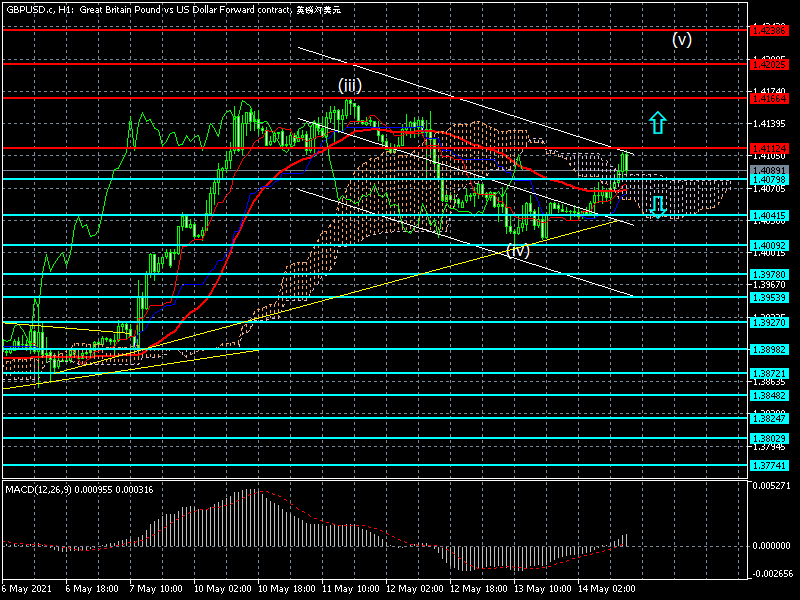Screen dimensions: 800x600
Task: Click the 1.39670 price scale value
Action: click(769, 285)
